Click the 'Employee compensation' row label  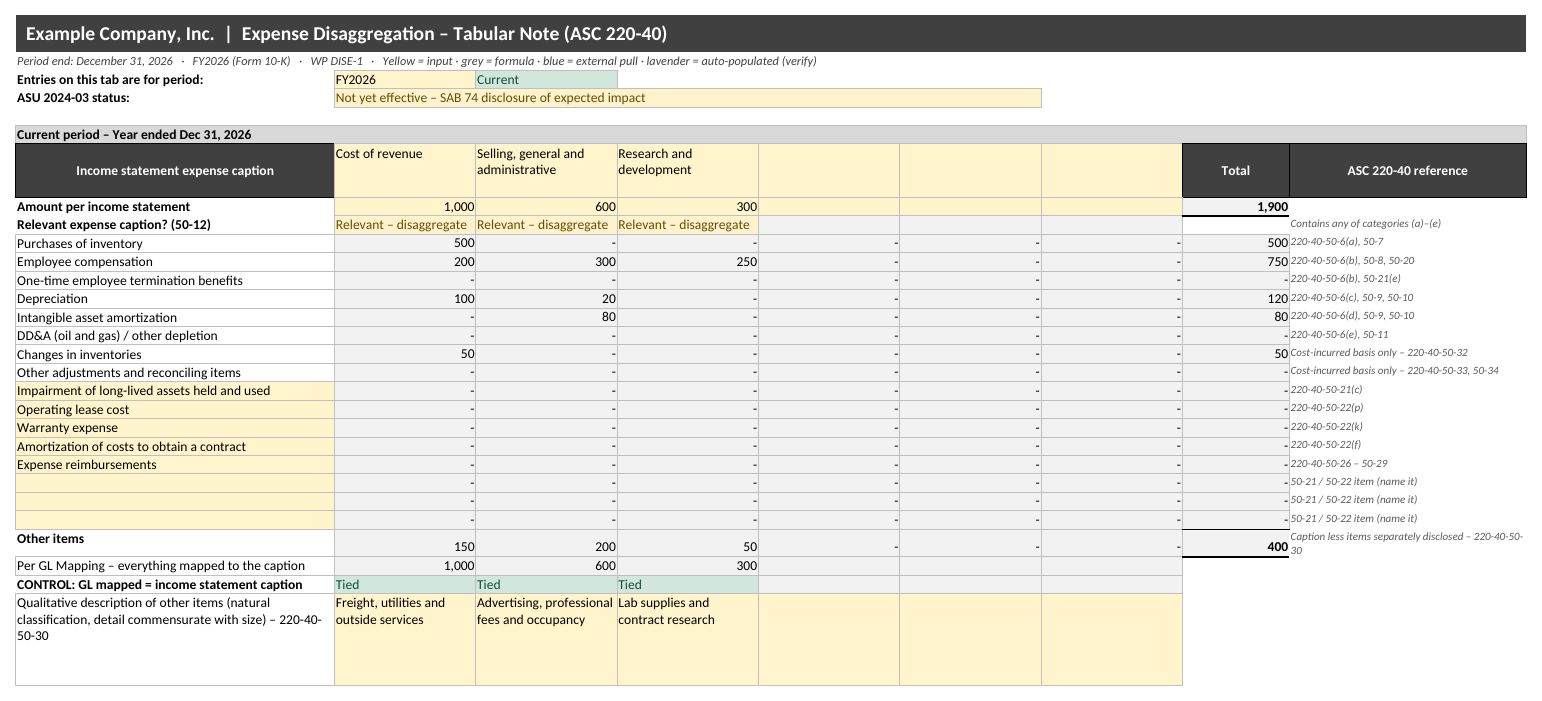pos(175,262)
